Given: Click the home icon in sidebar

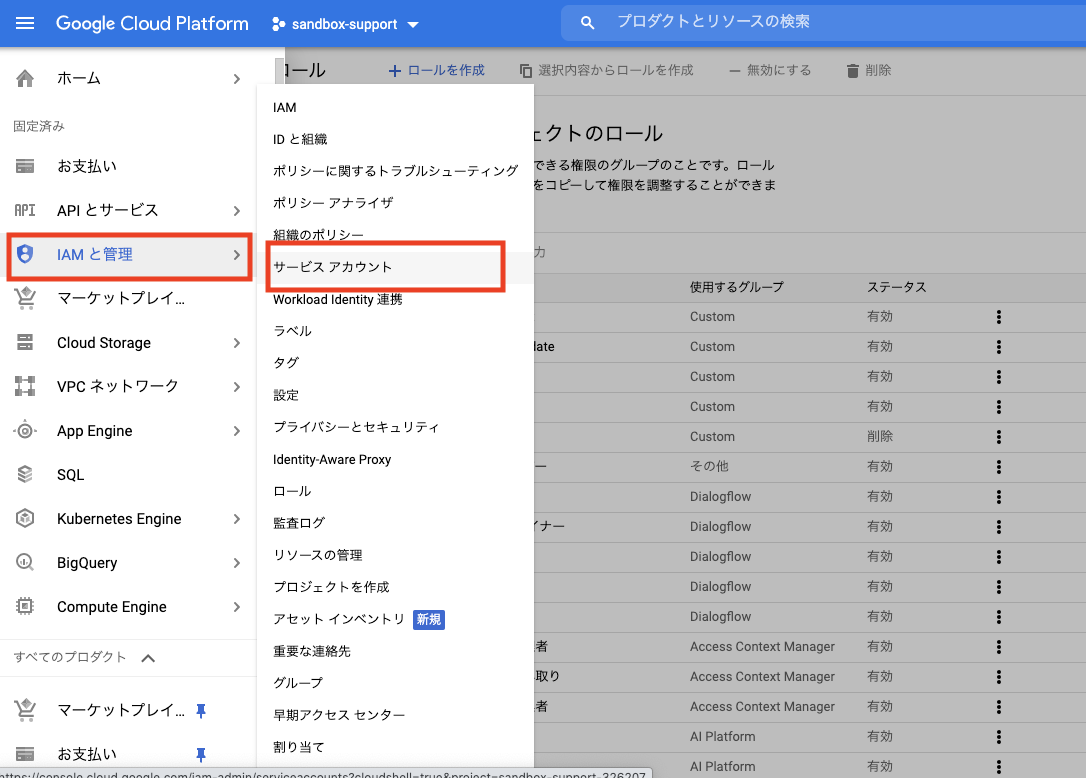Looking at the screenshot, I should [x=25, y=78].
